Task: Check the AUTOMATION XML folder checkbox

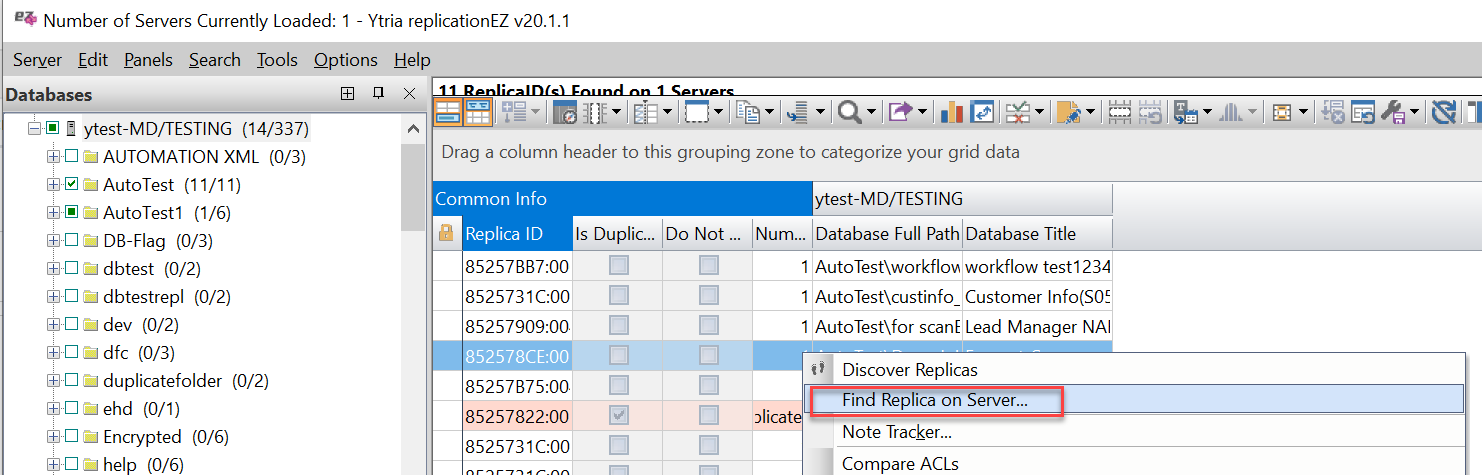Action: [x=71, y=157]
